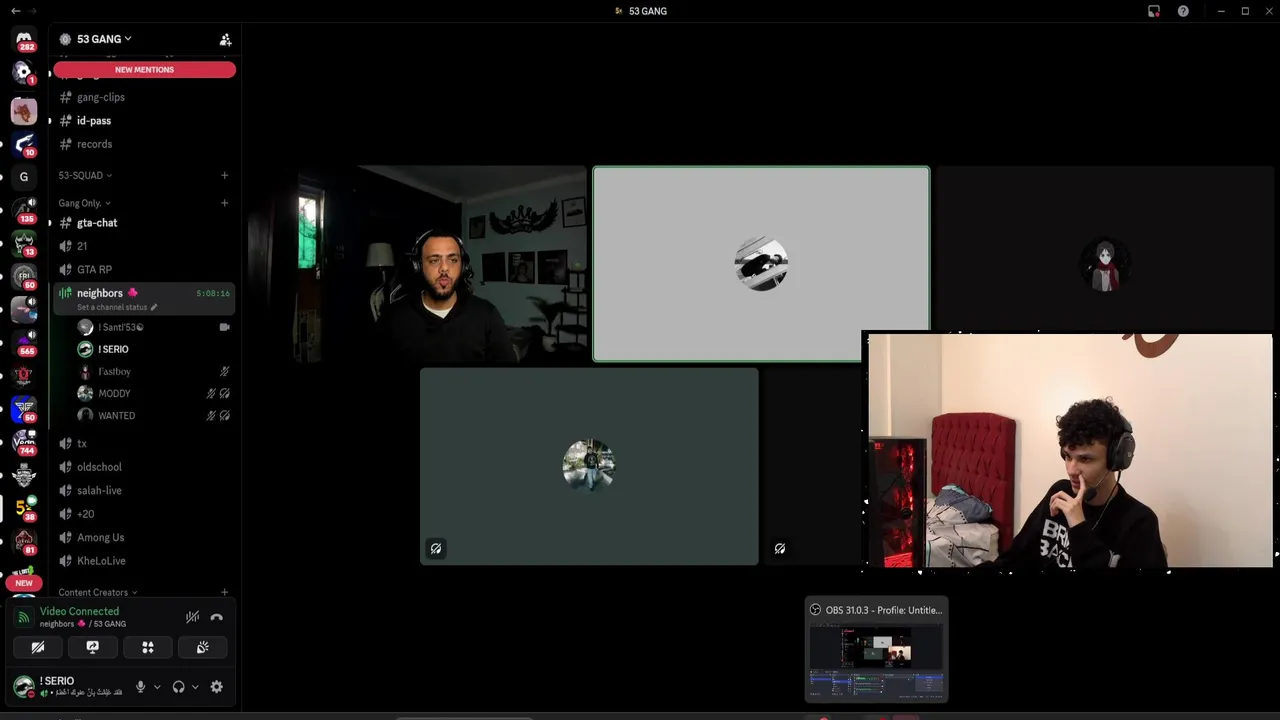Create a channel in Gang Only. category
This screenshot has height=720, width=1280.
point(224,203)
